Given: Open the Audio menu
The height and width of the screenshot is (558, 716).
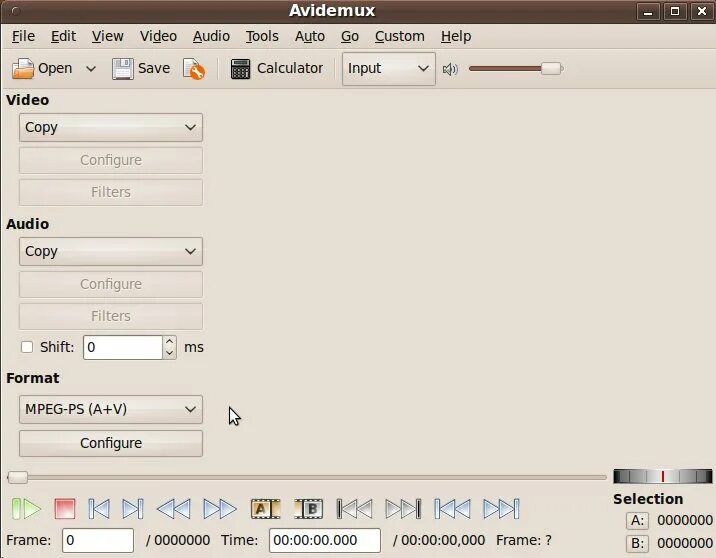Looking at the screenshot, I should (x=211, y=36).
